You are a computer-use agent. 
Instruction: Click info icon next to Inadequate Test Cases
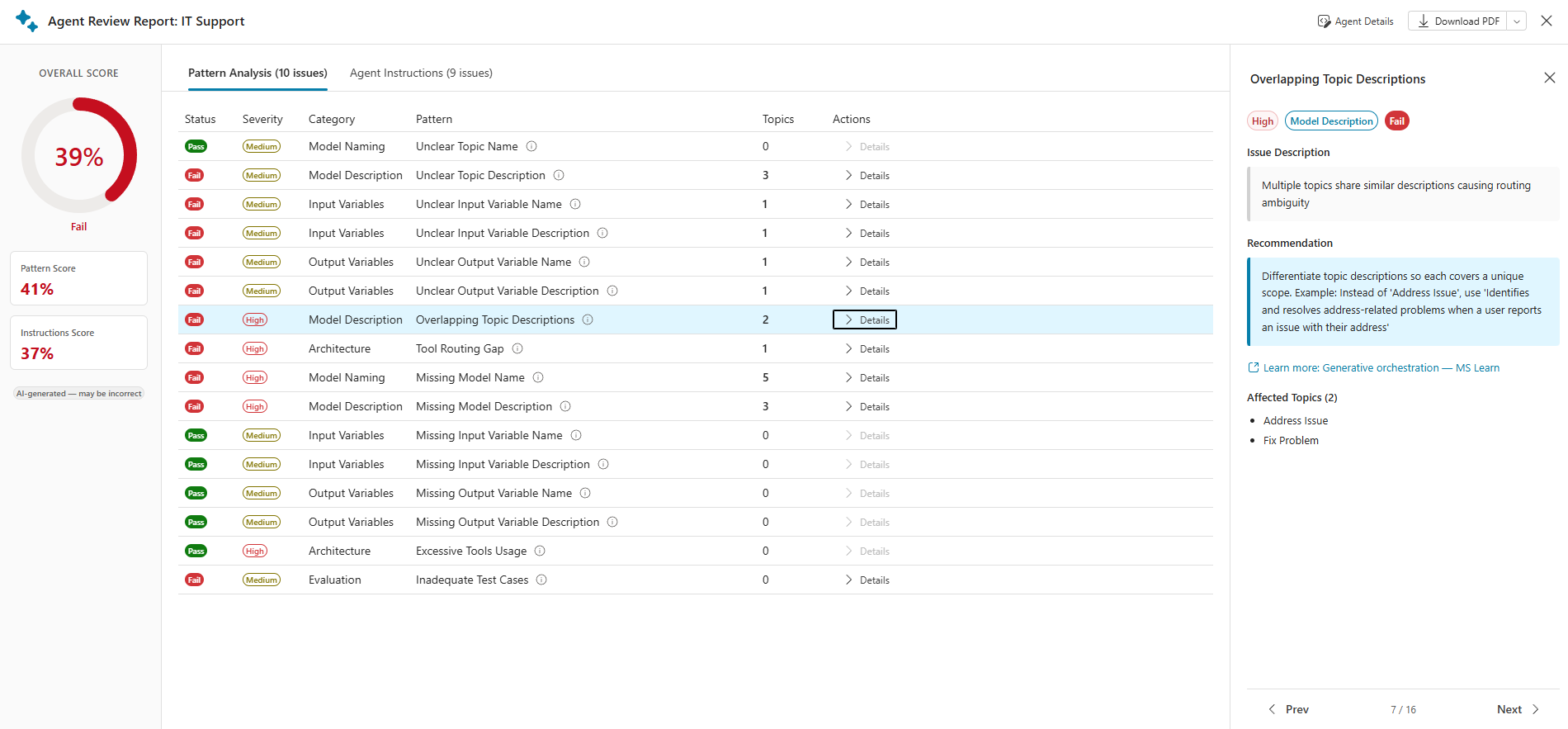[541, 580]
